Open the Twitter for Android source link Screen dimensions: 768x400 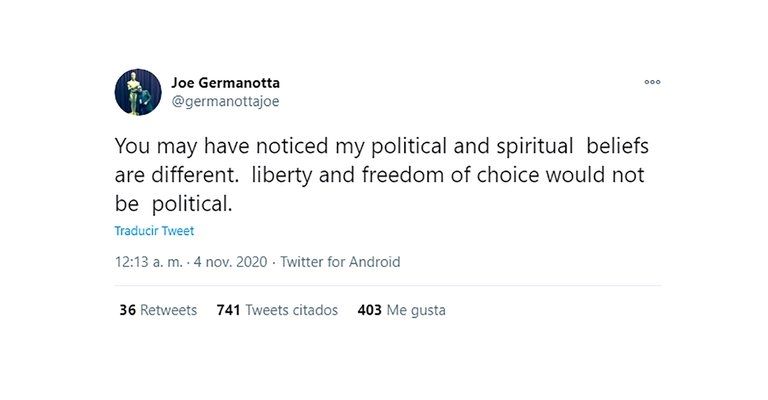tap(340, 262)
